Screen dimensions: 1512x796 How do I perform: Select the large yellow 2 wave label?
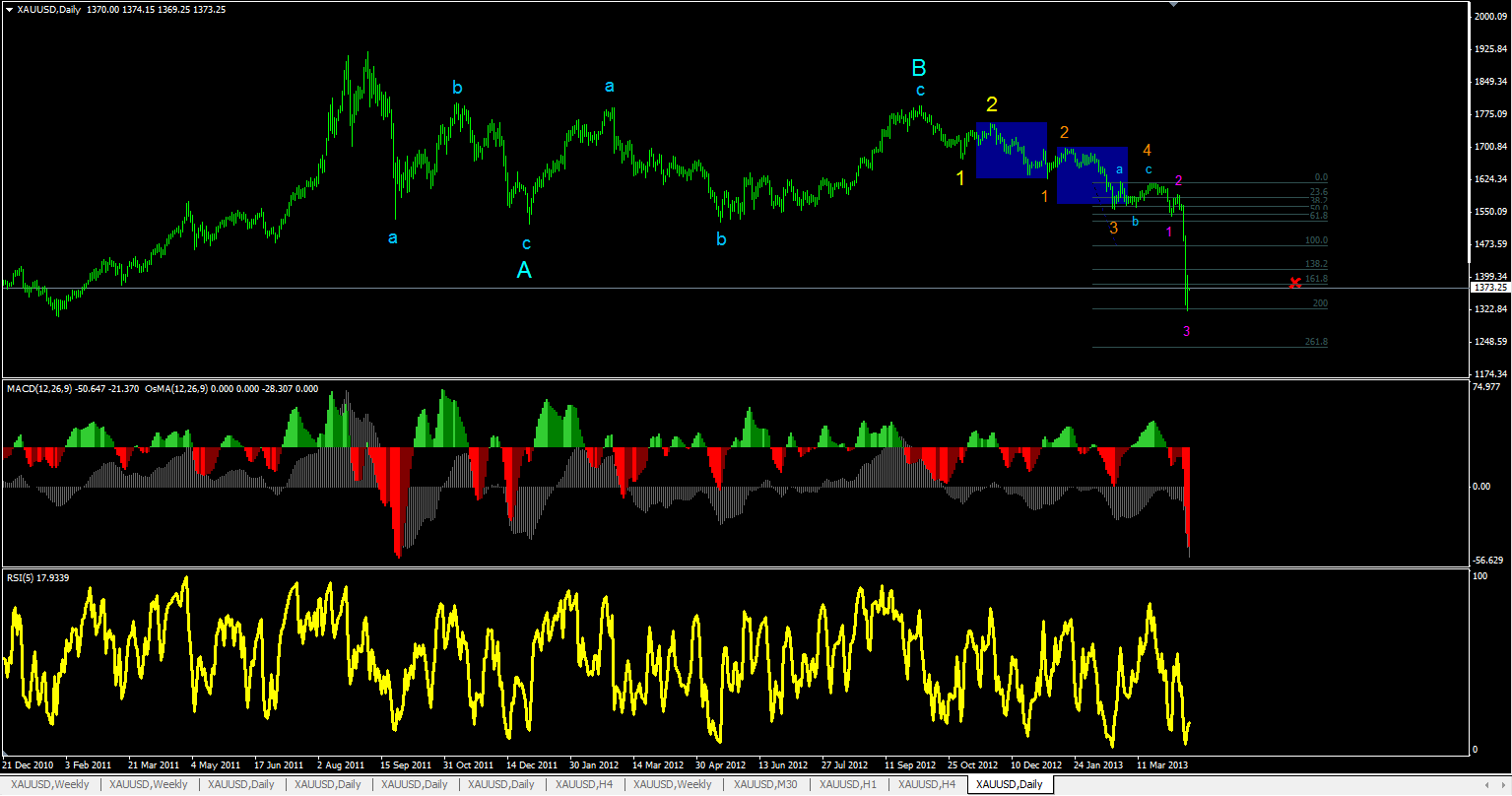992,104
